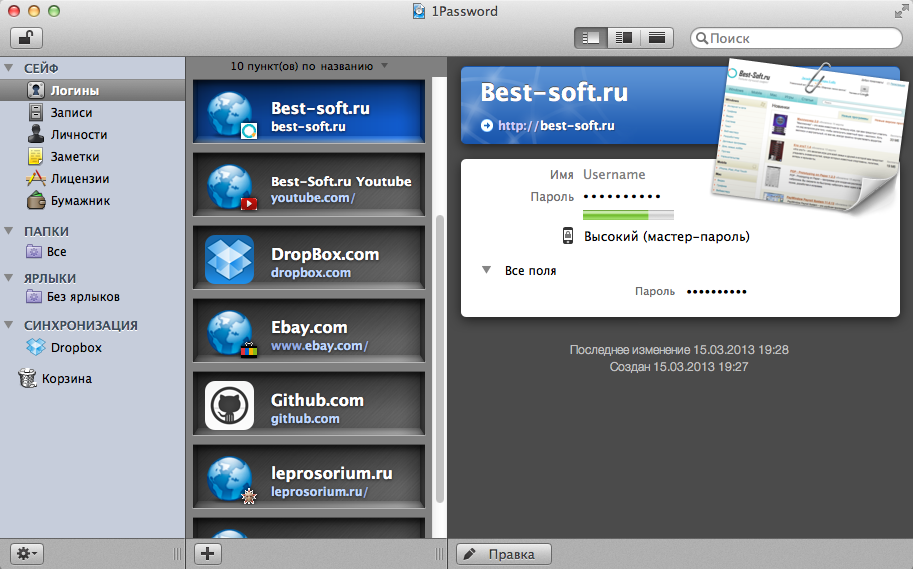
Task: Switch to the middle column layout view
Action: (x=624, y=38)
